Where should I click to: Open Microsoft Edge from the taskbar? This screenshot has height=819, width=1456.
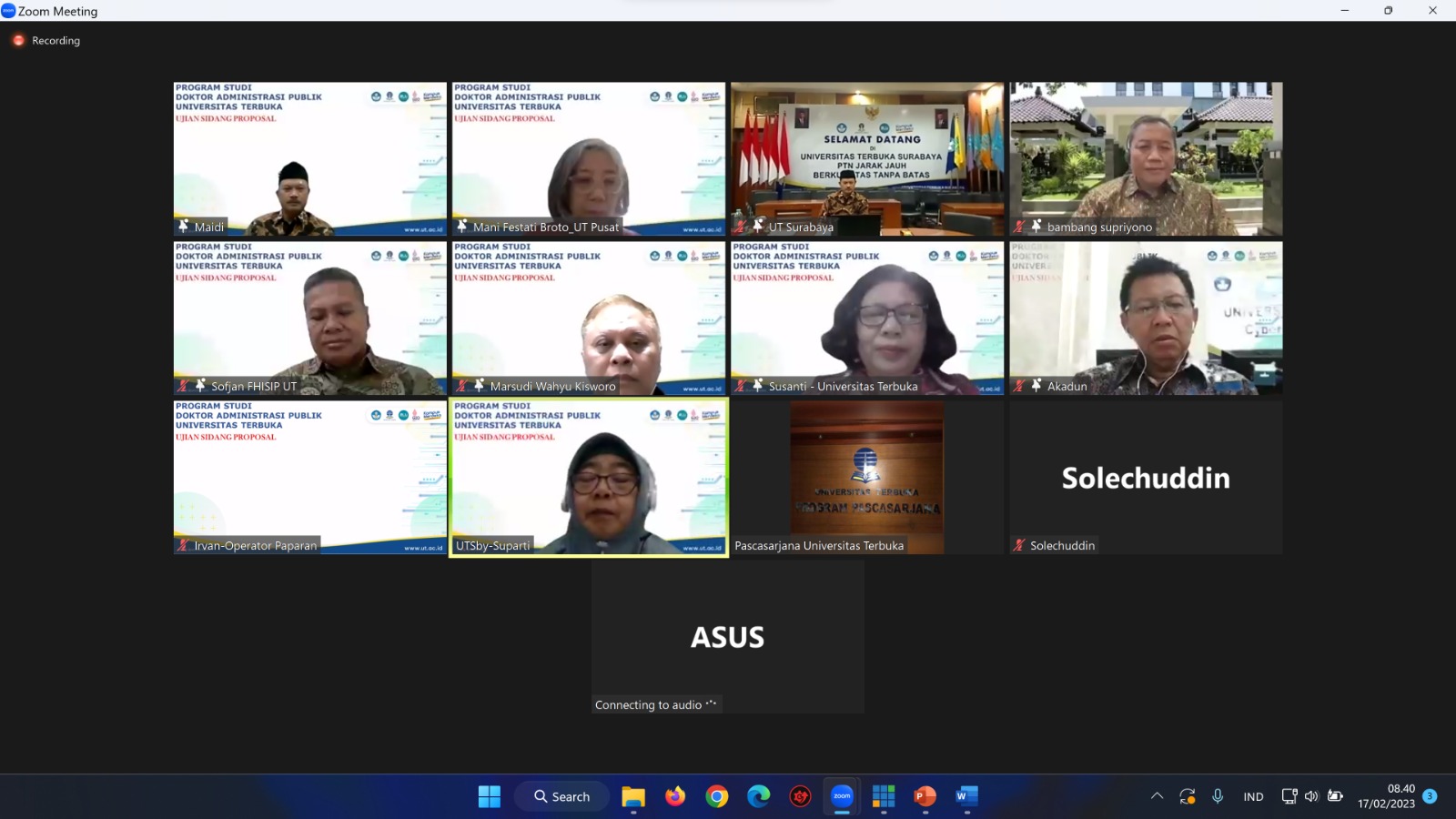point(758,796)
